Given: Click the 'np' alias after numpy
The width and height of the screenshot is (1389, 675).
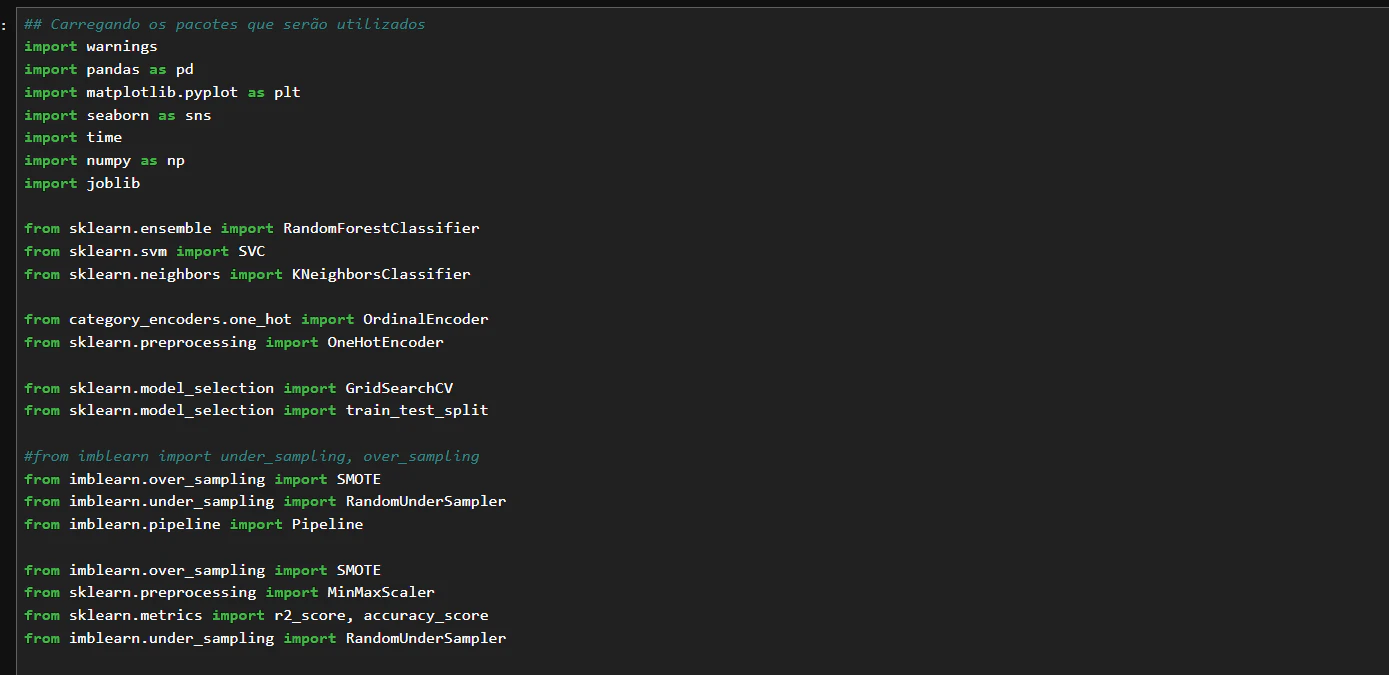Looking at the screenshot, I should coord(175,161).
